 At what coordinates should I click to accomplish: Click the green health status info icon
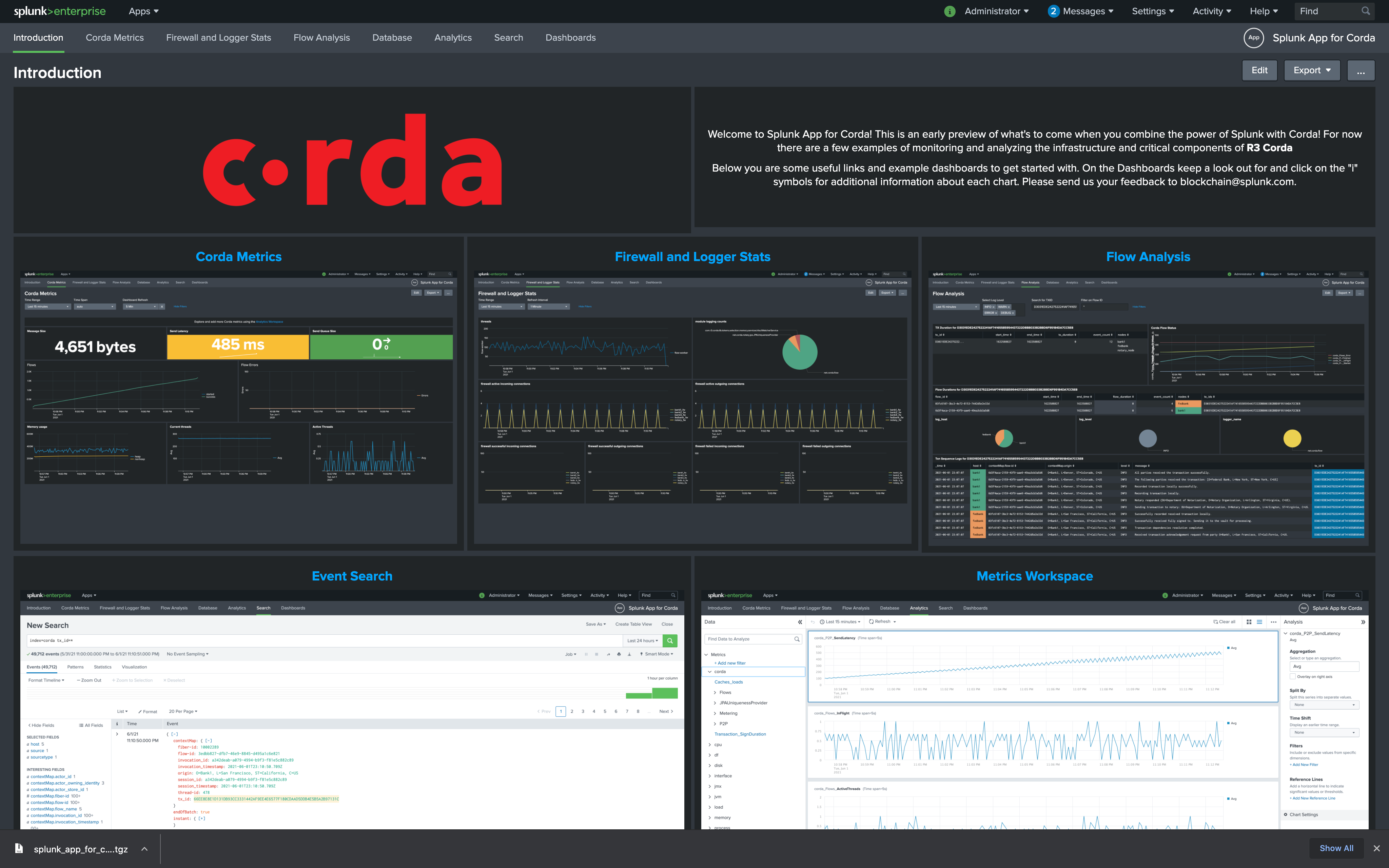949,12
